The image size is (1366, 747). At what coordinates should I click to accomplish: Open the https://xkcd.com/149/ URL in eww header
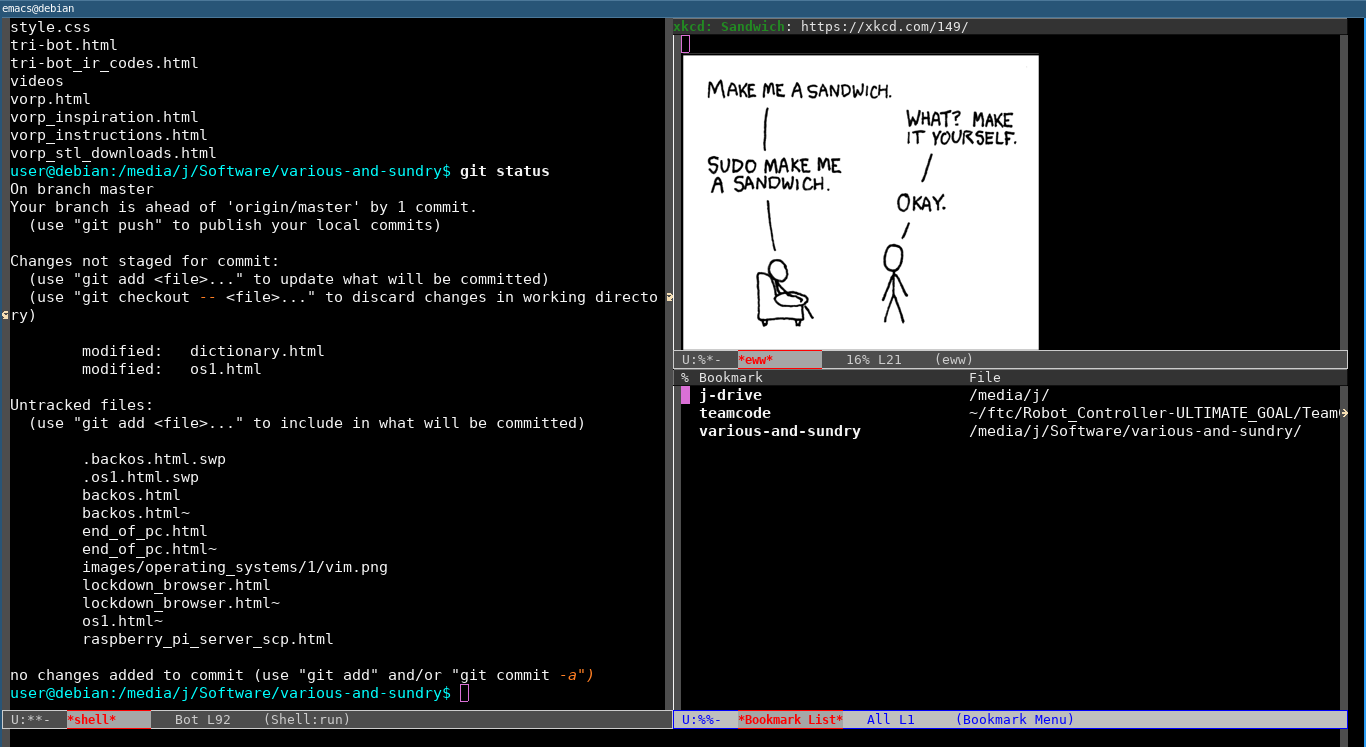point(885,27)
